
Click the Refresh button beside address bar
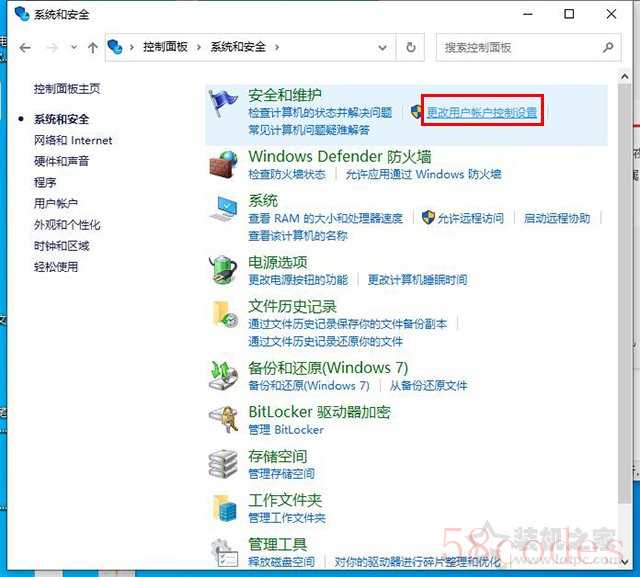(411, 48)
